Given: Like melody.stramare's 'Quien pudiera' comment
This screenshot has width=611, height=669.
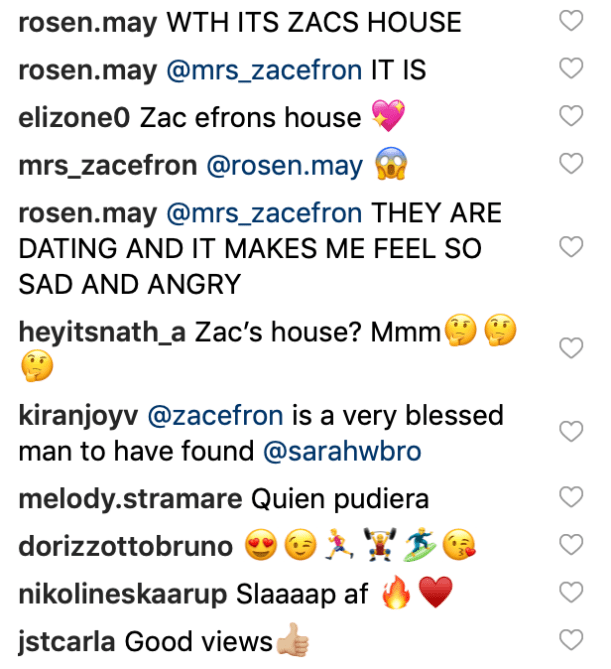Looking at the screenshot, I should pos(571,496).
